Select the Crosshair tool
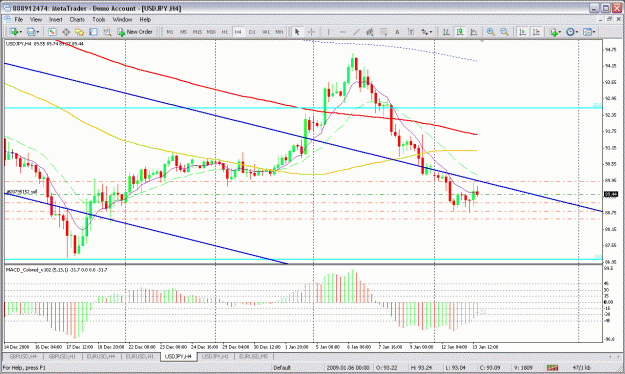Image resolution: width=625 pixels, height=374 pixels. [311, 32]
